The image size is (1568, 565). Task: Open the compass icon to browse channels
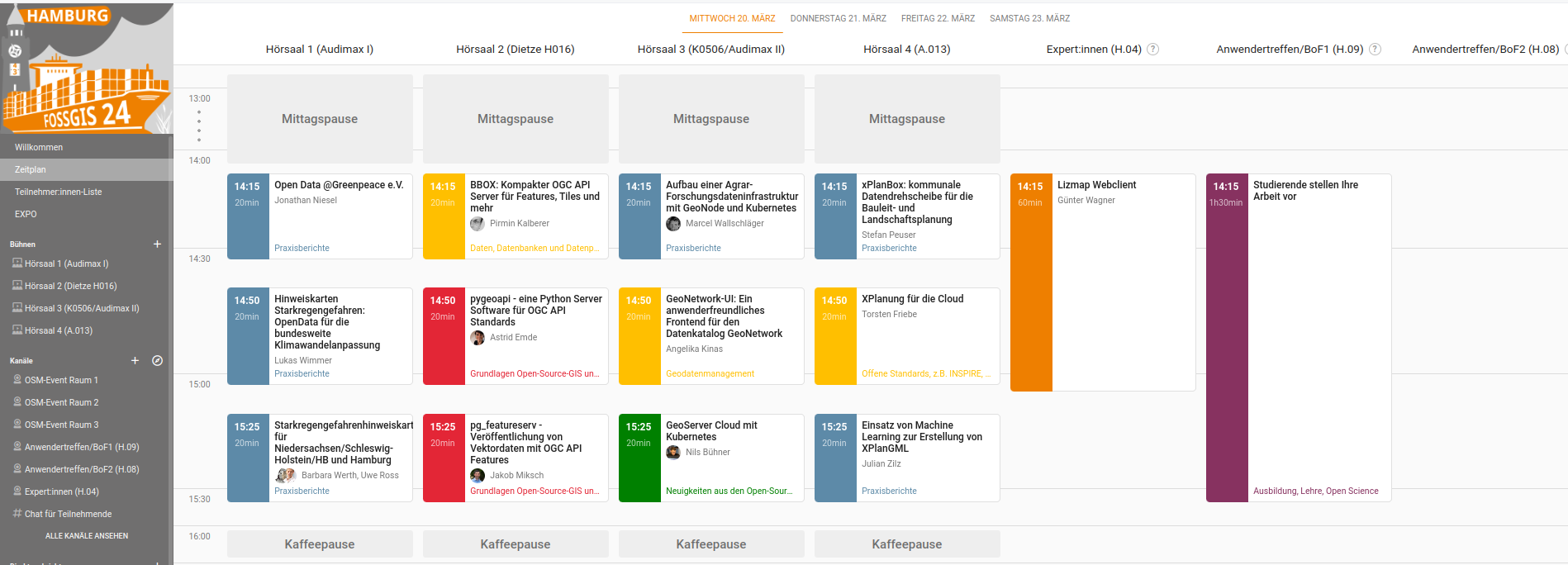[157, 360]
